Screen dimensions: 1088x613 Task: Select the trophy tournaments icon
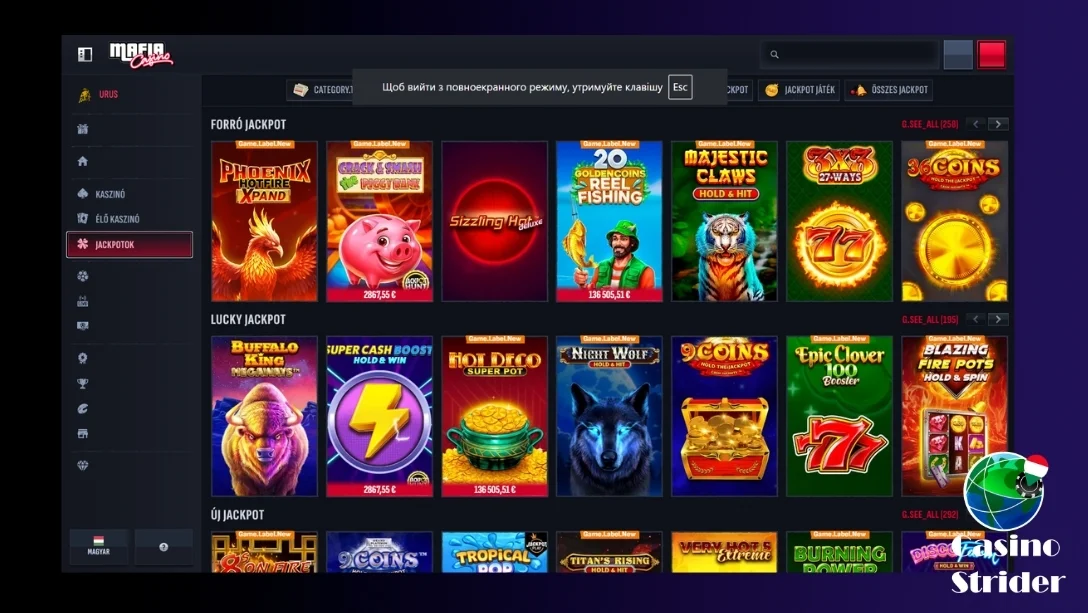[x=83, y=382]
